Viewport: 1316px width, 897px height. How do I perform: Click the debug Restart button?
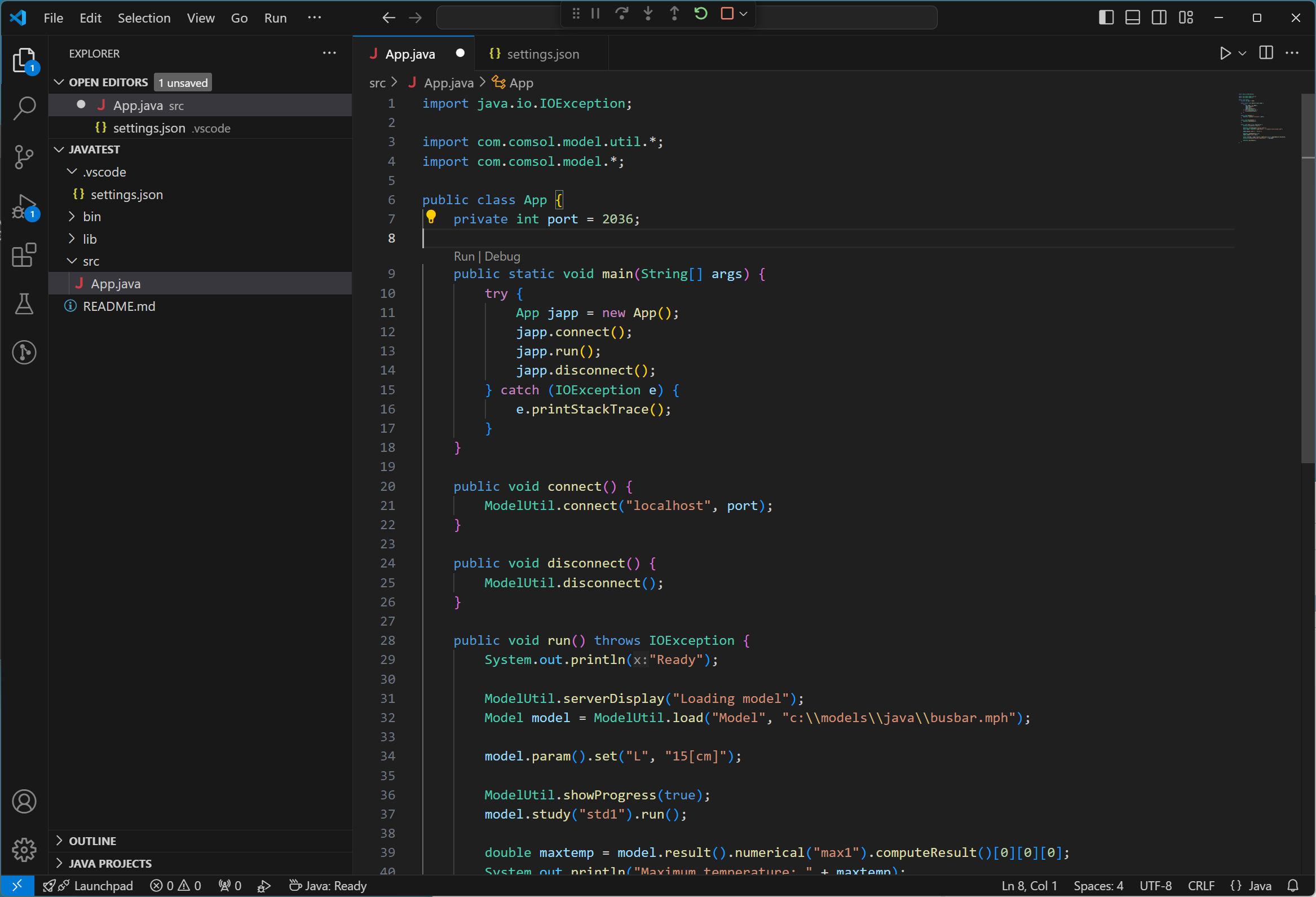coord(700,14)
